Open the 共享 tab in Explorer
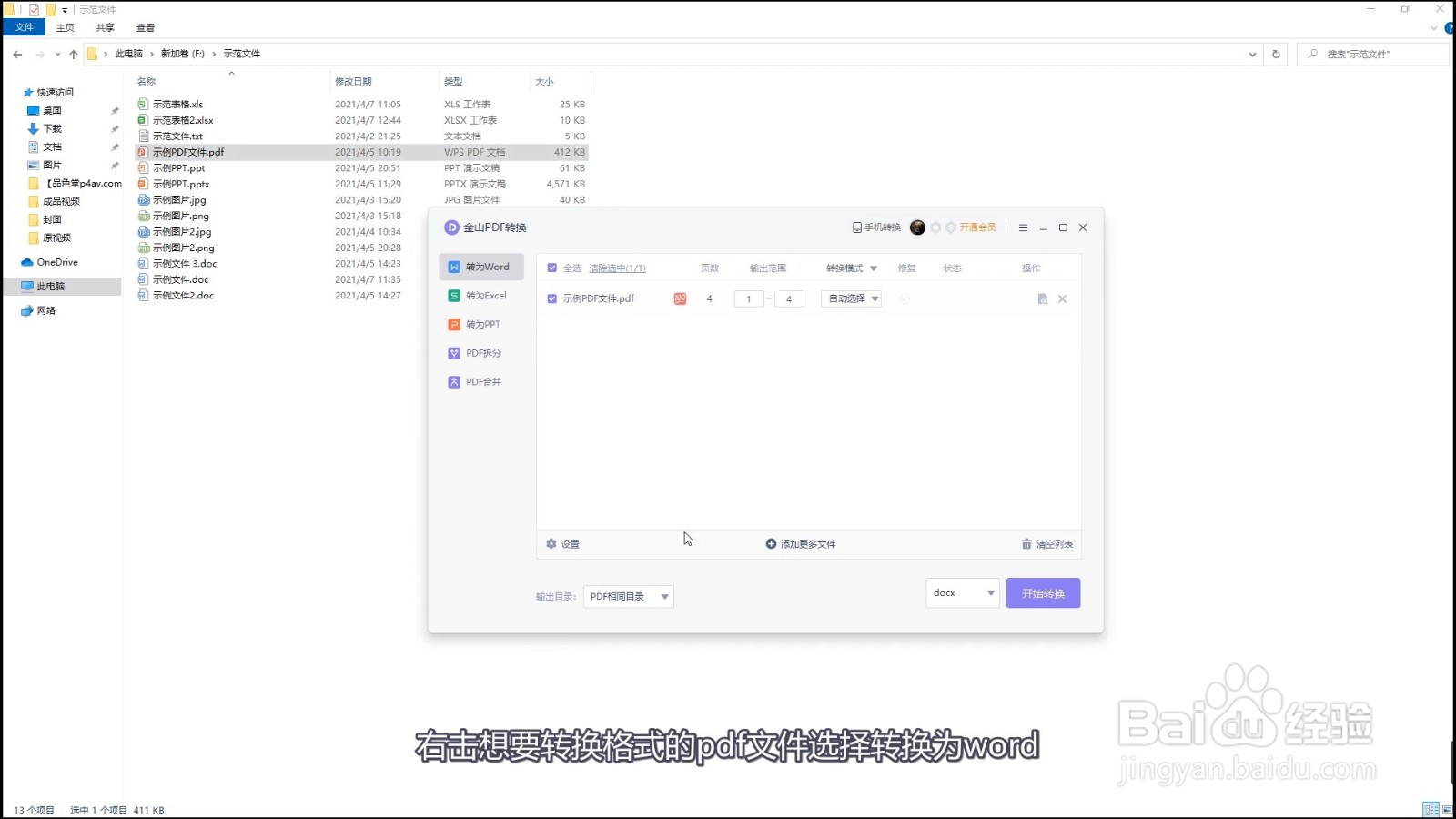This screenshot has height=819, width=1456. coord(104,27)
